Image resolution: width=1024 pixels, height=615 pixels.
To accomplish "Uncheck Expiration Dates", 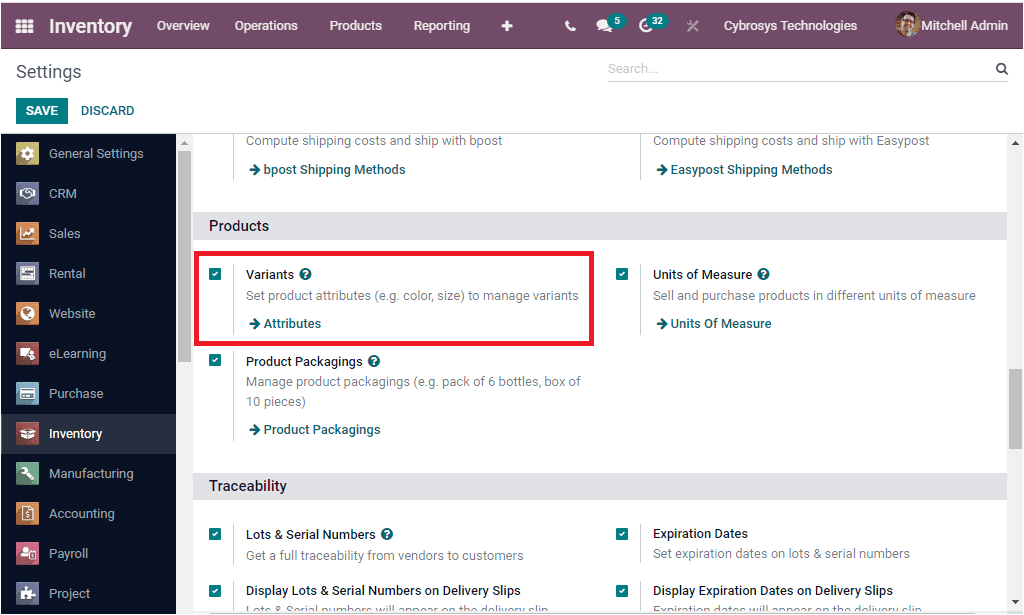I will [623, 533].
